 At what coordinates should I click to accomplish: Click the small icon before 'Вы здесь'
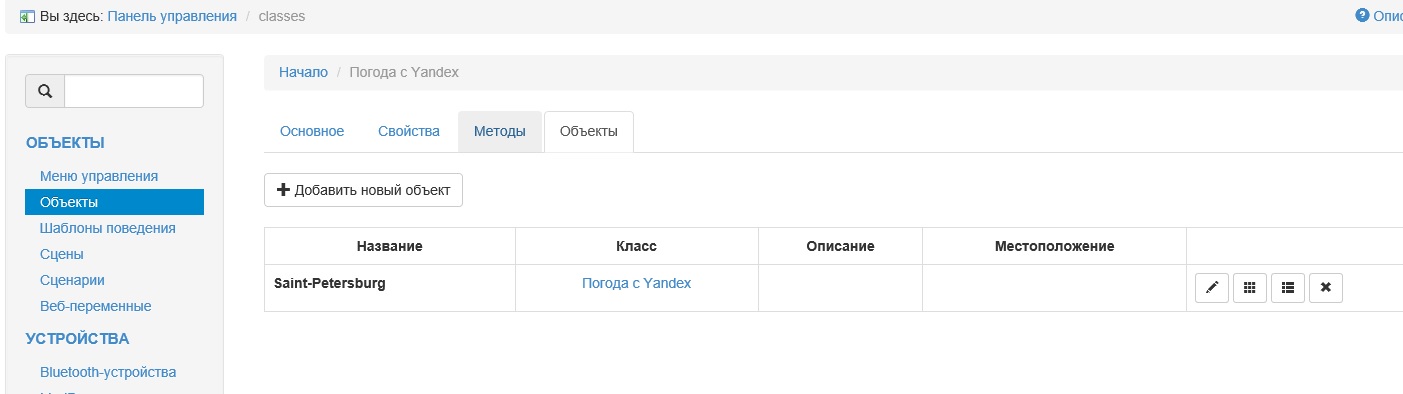point(27,16)
